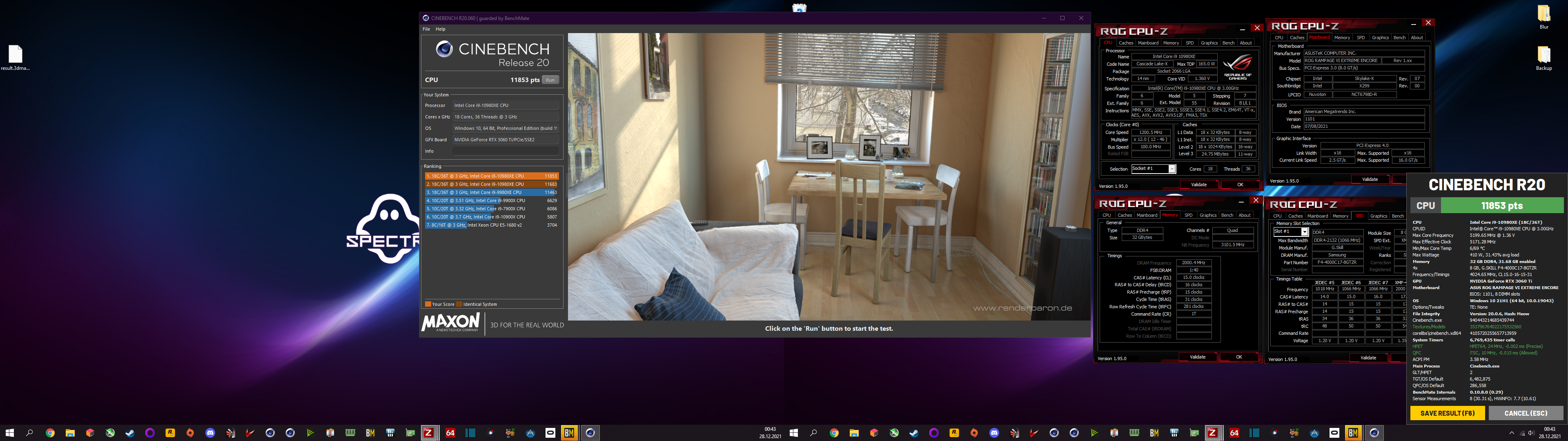Open Discord from the right-hand taskbar
The height and width of the screenshot is (441, 1568).
click(994, 433)
